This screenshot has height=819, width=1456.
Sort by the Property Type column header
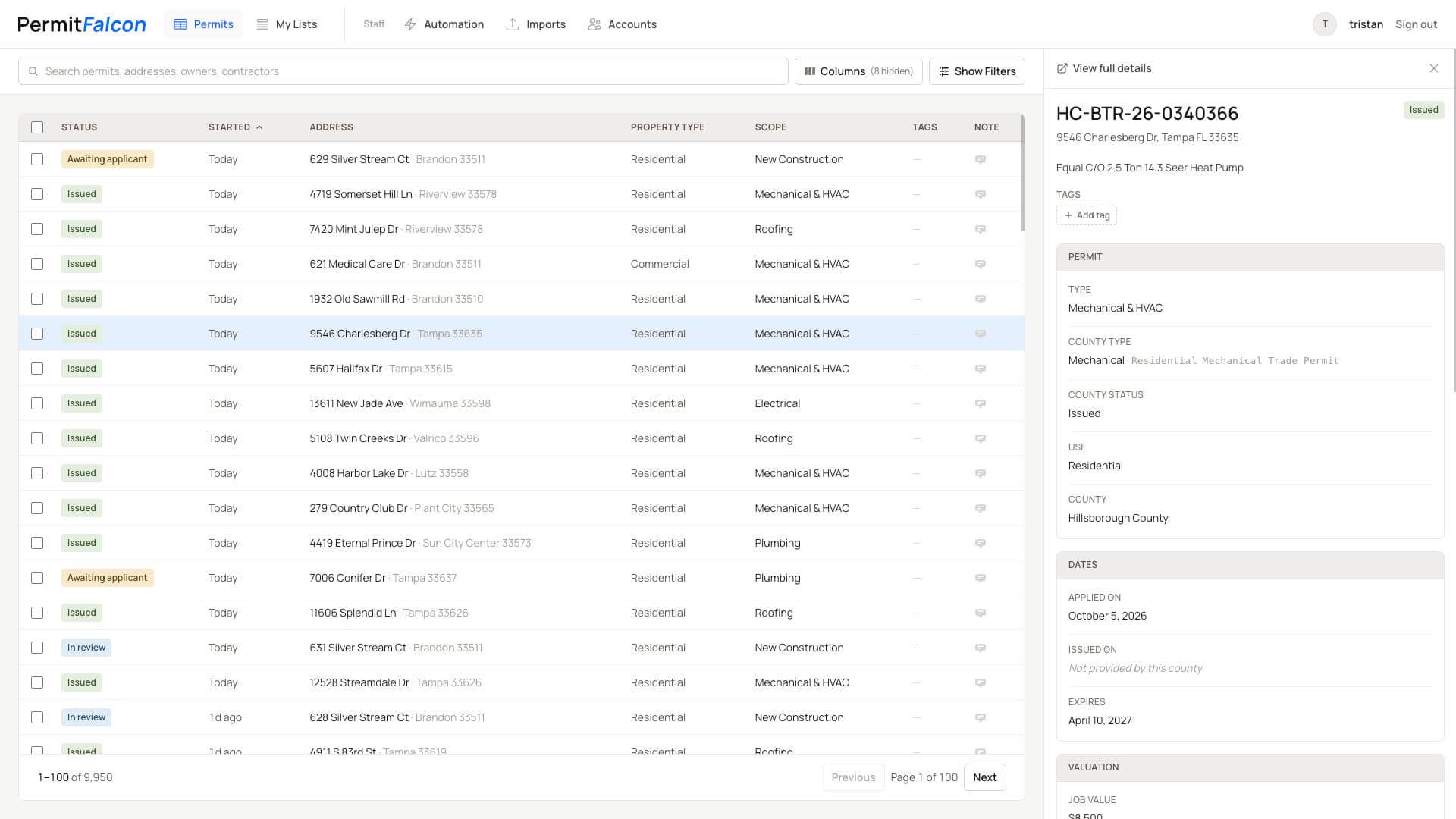click(x=667, y=127)
